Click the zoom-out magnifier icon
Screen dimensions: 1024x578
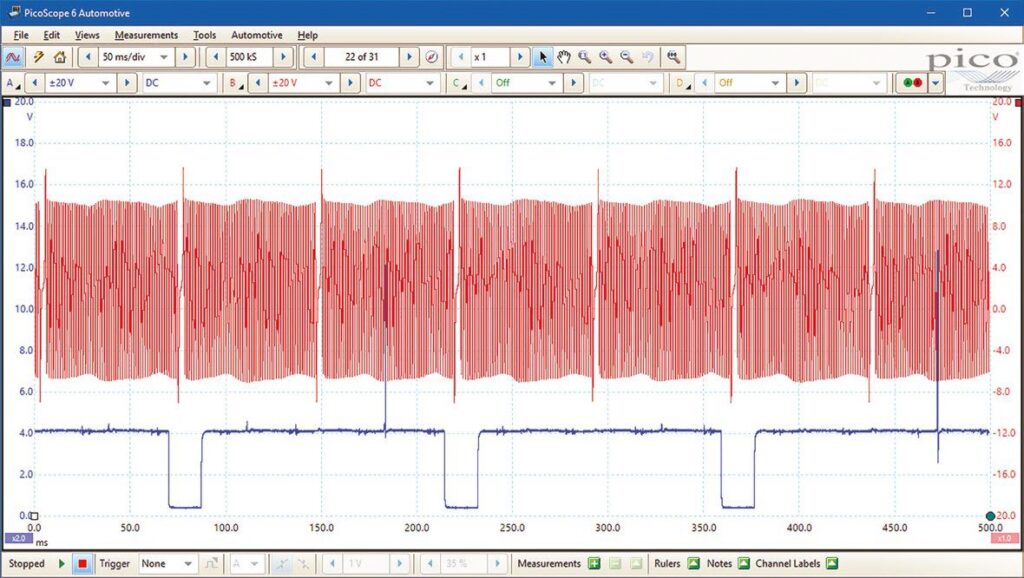624,56
